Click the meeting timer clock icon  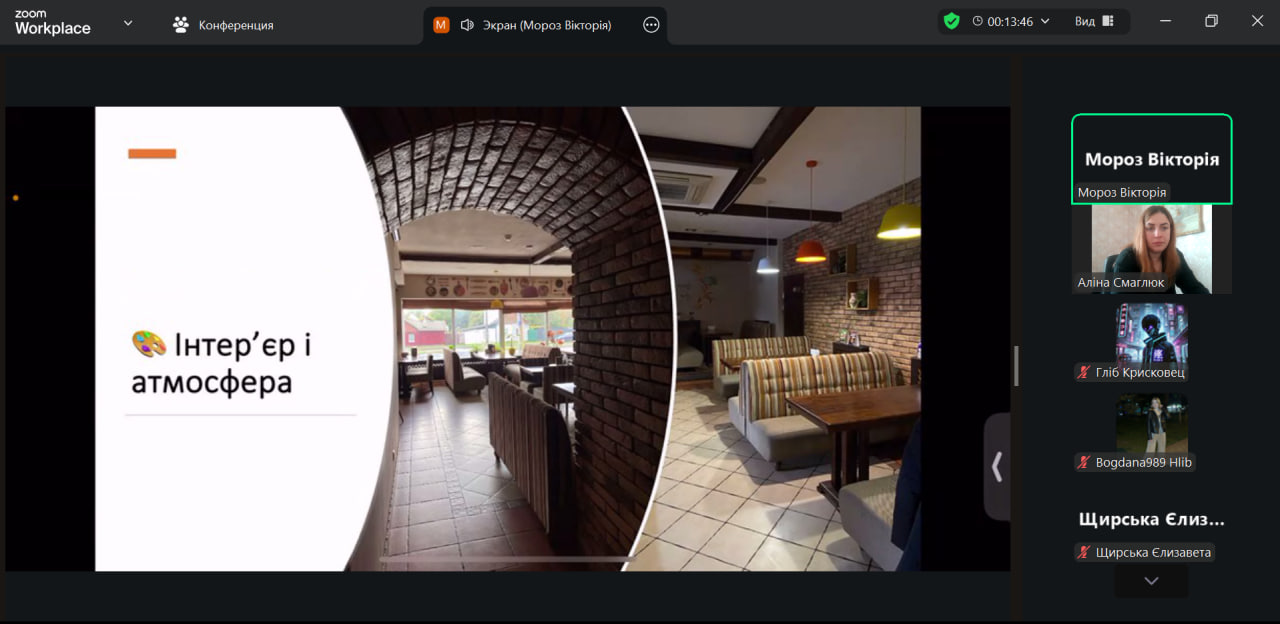pyautogui.click(x=977, y=21)
